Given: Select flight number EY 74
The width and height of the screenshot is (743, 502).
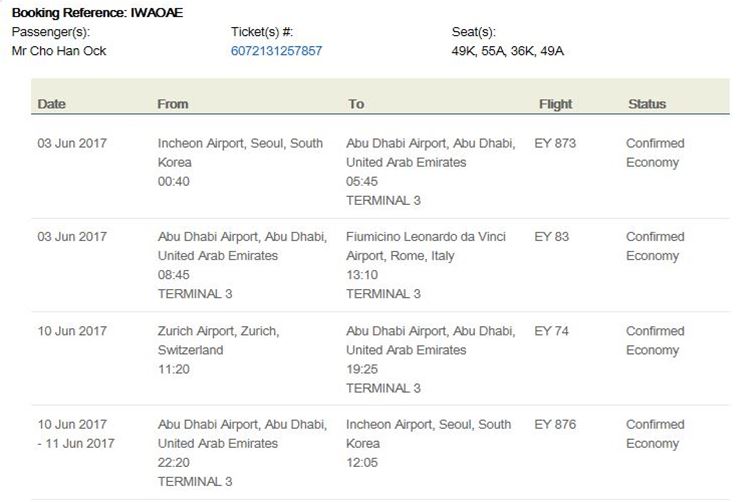Looking at the screenshot, I should click(551, 331).
